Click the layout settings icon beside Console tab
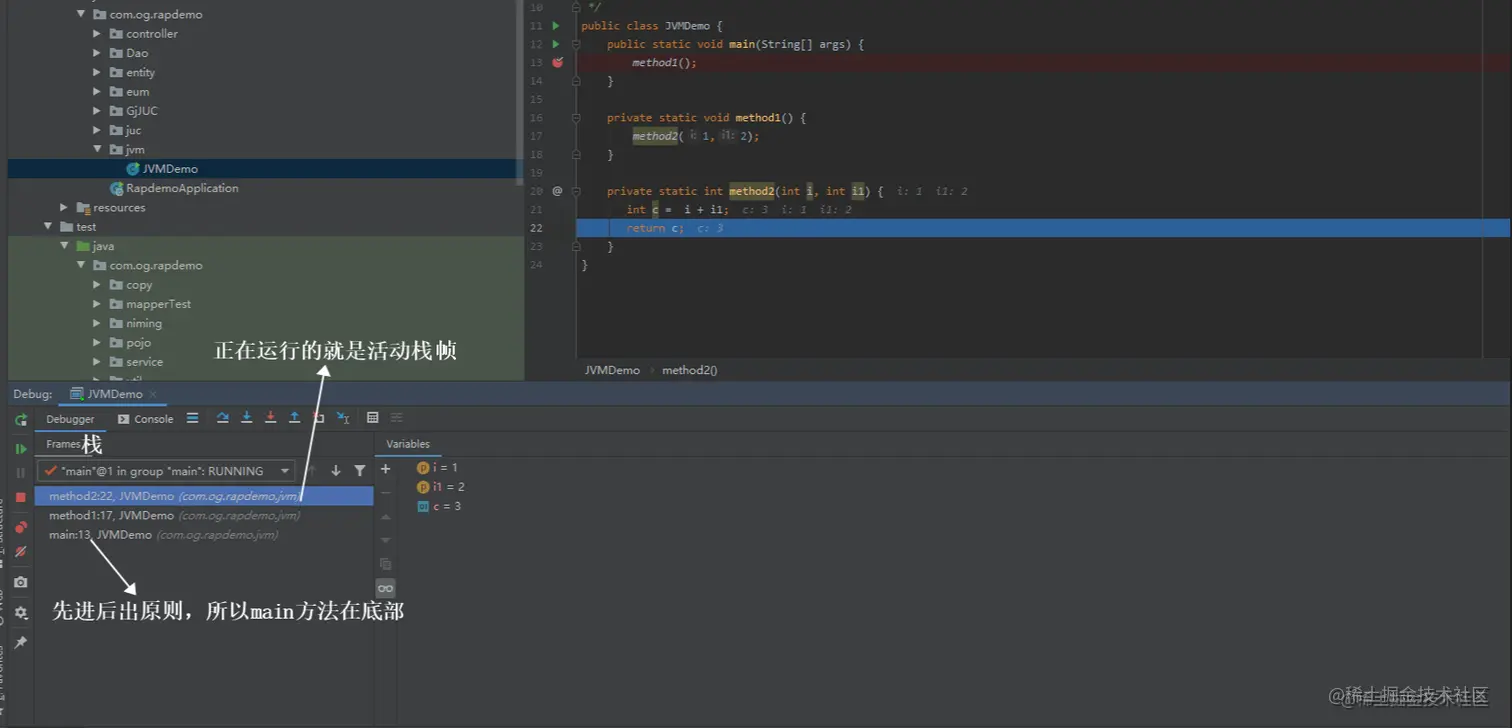Viewport: 1512px width, 728px height. point(193,418)
